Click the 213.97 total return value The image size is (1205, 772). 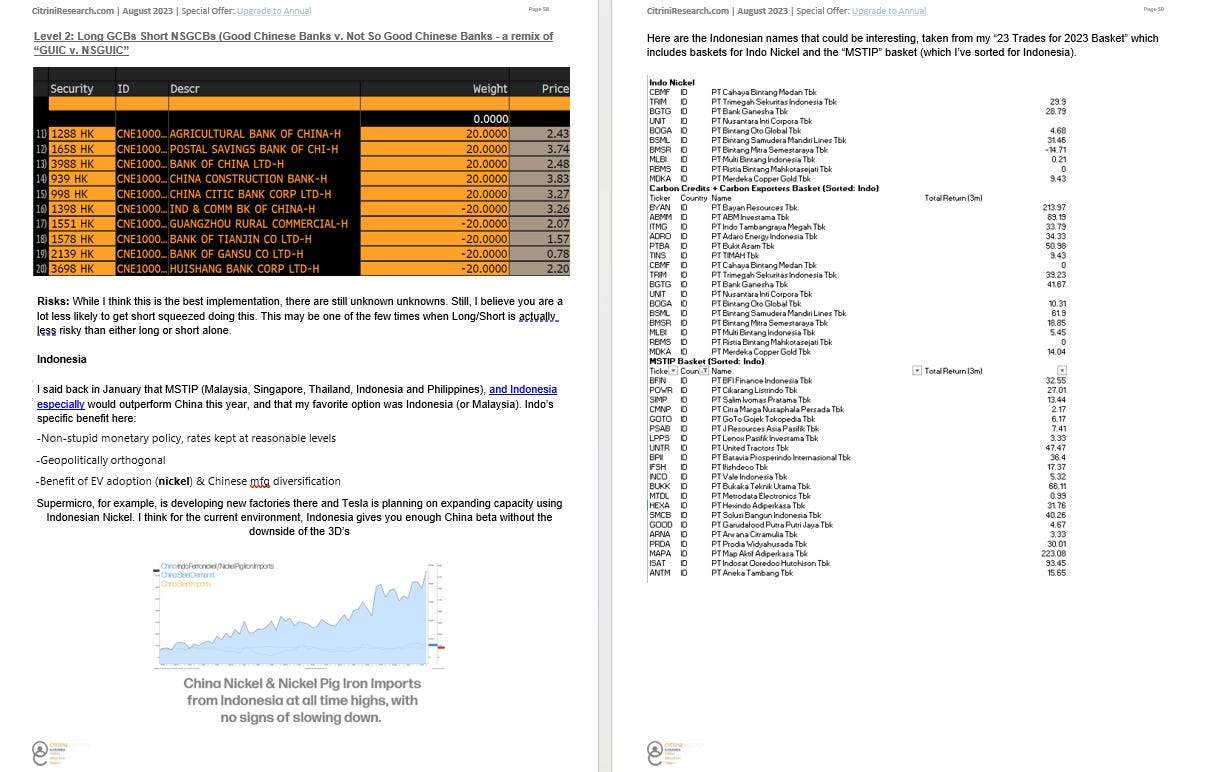coord(1055,208)
